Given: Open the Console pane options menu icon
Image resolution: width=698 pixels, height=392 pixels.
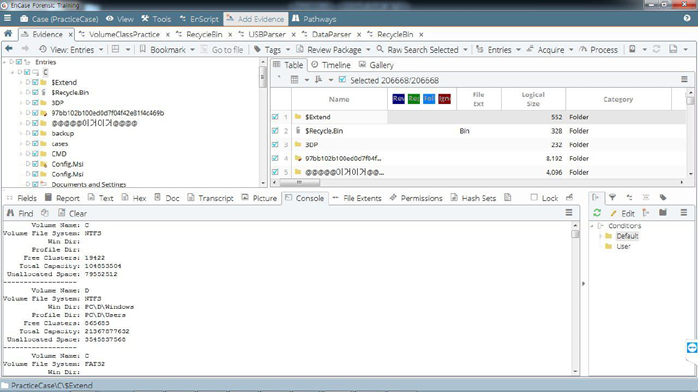Looking at the screenshot, I should (x=569, y=213).
